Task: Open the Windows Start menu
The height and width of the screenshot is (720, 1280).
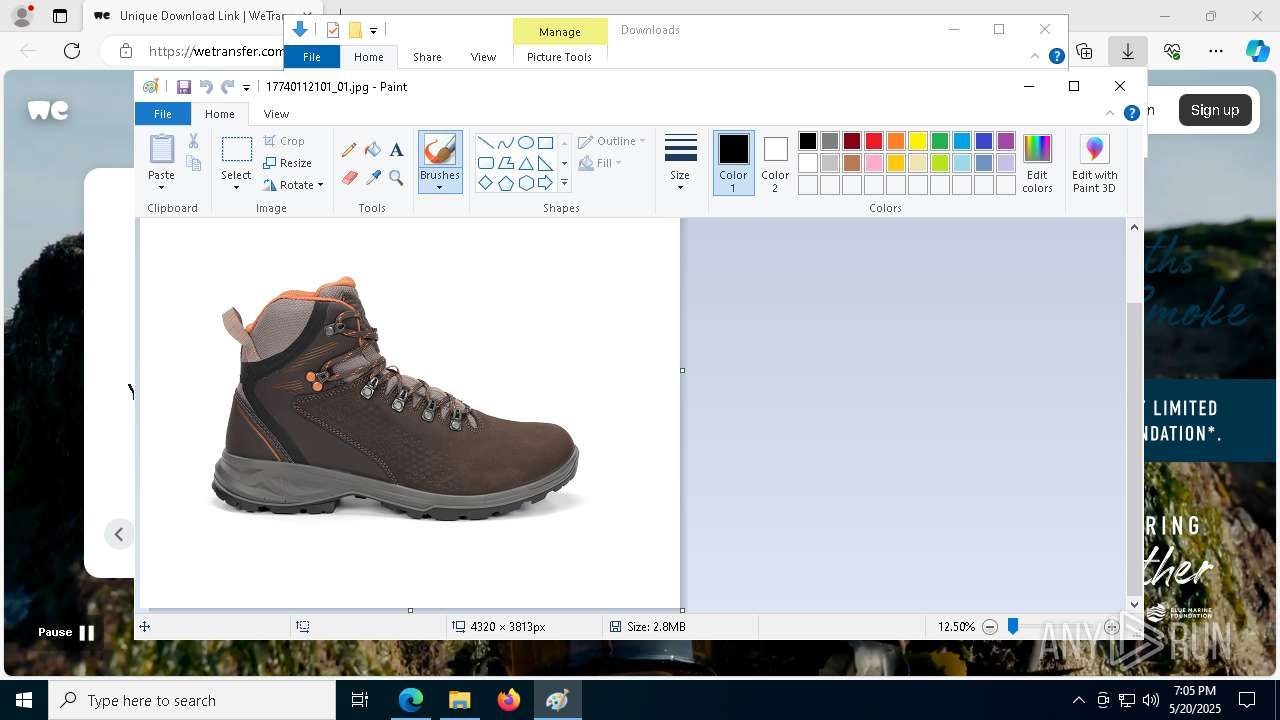Action: (24, 700)
